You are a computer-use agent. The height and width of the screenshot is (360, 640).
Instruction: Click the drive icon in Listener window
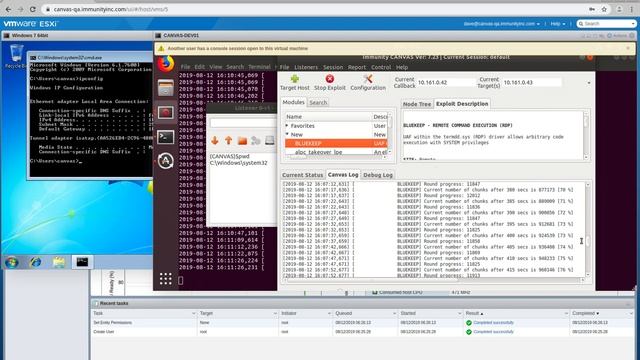point(269,141)
